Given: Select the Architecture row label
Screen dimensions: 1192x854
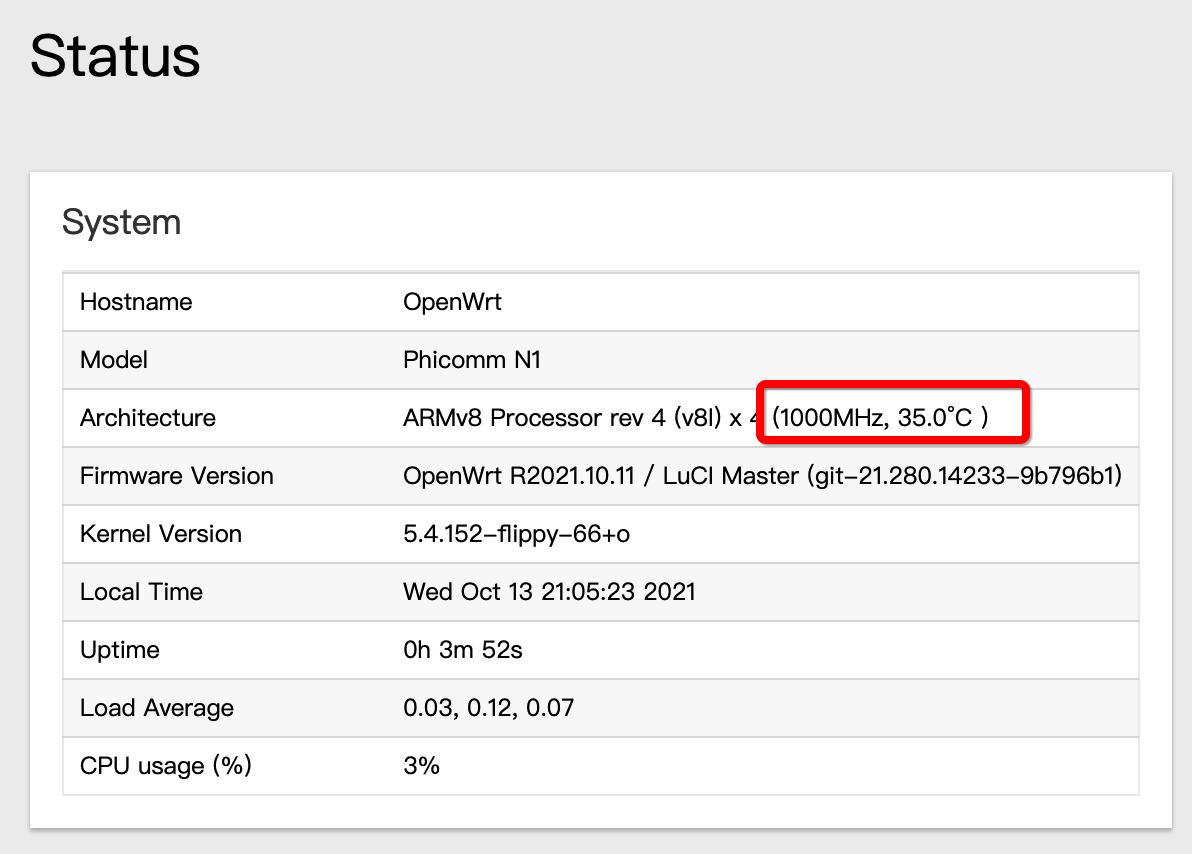Looking at the screenshot, I should (x=147, y=418).
